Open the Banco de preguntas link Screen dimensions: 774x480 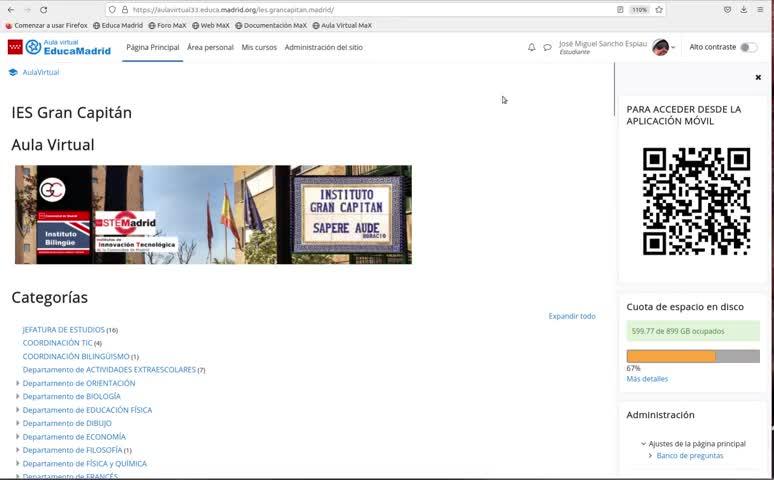690,455
